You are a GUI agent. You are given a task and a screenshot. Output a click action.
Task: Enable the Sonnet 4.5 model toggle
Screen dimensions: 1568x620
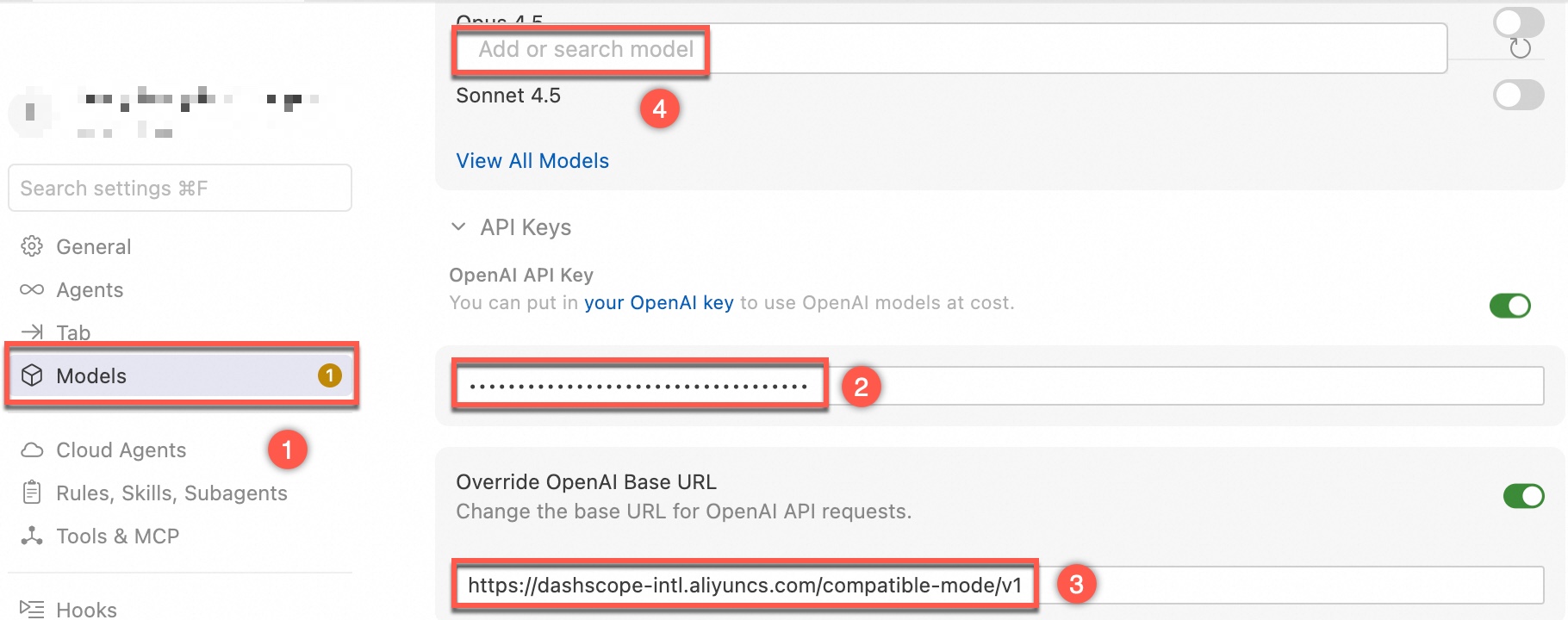click(x=1518, y=95)
